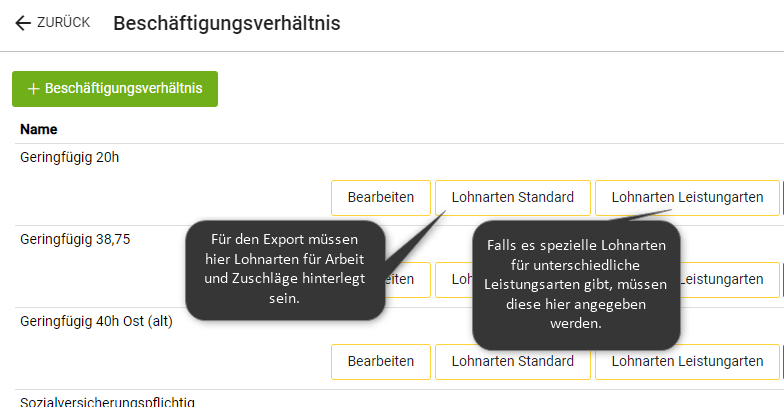Edit the Geringfügig 40h Ost (alt) entry
Screen dimensions: 784x407
tap(380, 362)
